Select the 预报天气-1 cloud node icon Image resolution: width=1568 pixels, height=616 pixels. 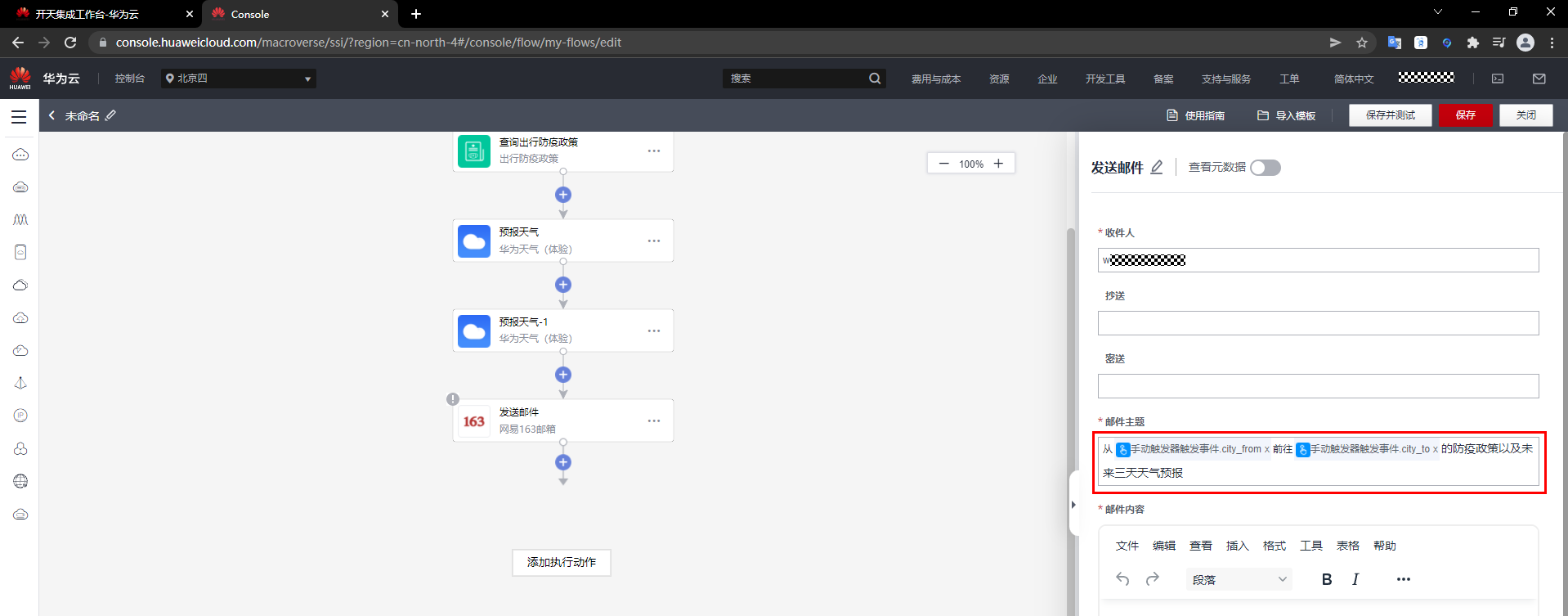click(474, 331)
